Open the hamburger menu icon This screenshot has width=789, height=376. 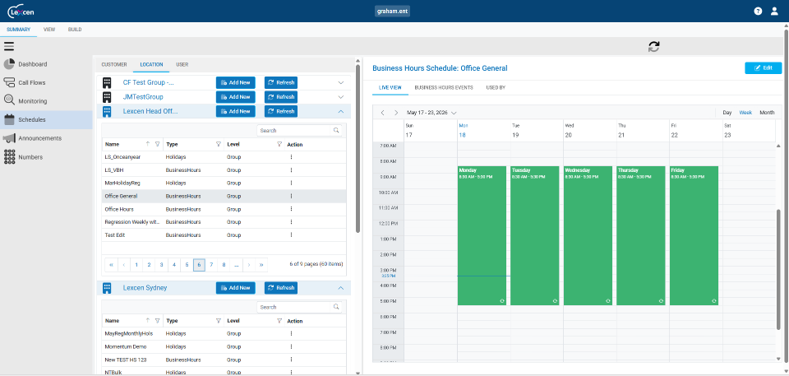[9, 47]
